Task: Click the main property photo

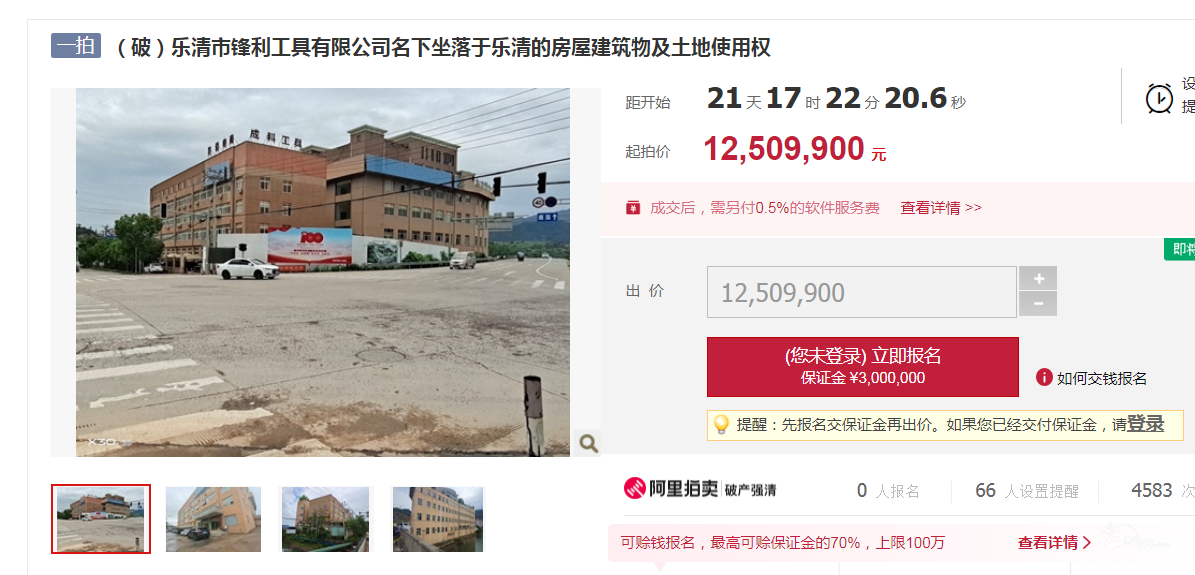Action: 322,272
